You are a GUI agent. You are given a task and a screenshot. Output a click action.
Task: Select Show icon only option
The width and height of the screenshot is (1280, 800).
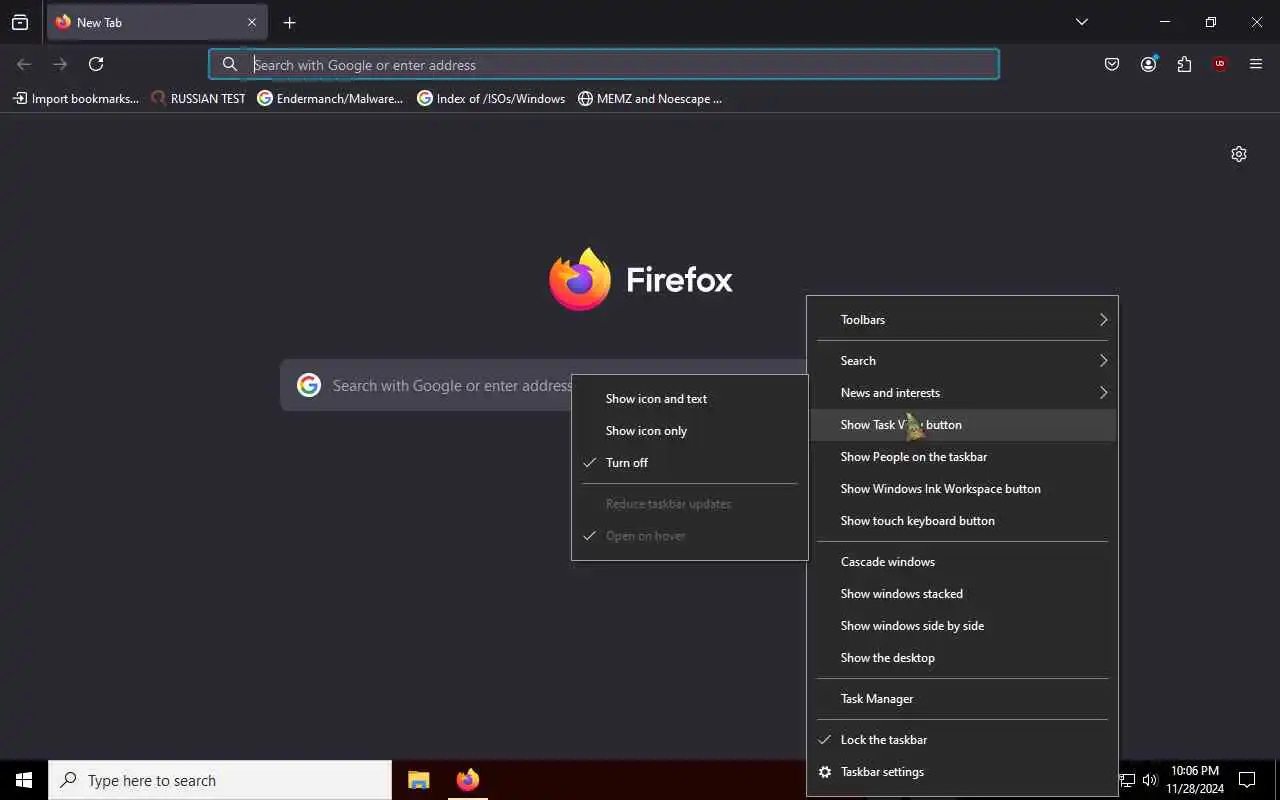[690, 431]
